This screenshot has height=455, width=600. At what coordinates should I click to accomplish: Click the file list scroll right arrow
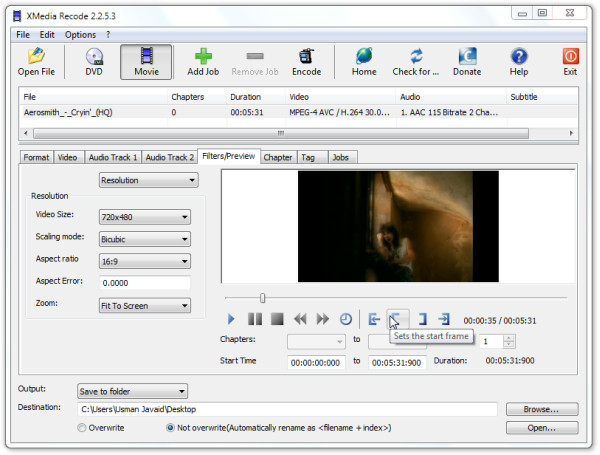(x=571, y=133)
